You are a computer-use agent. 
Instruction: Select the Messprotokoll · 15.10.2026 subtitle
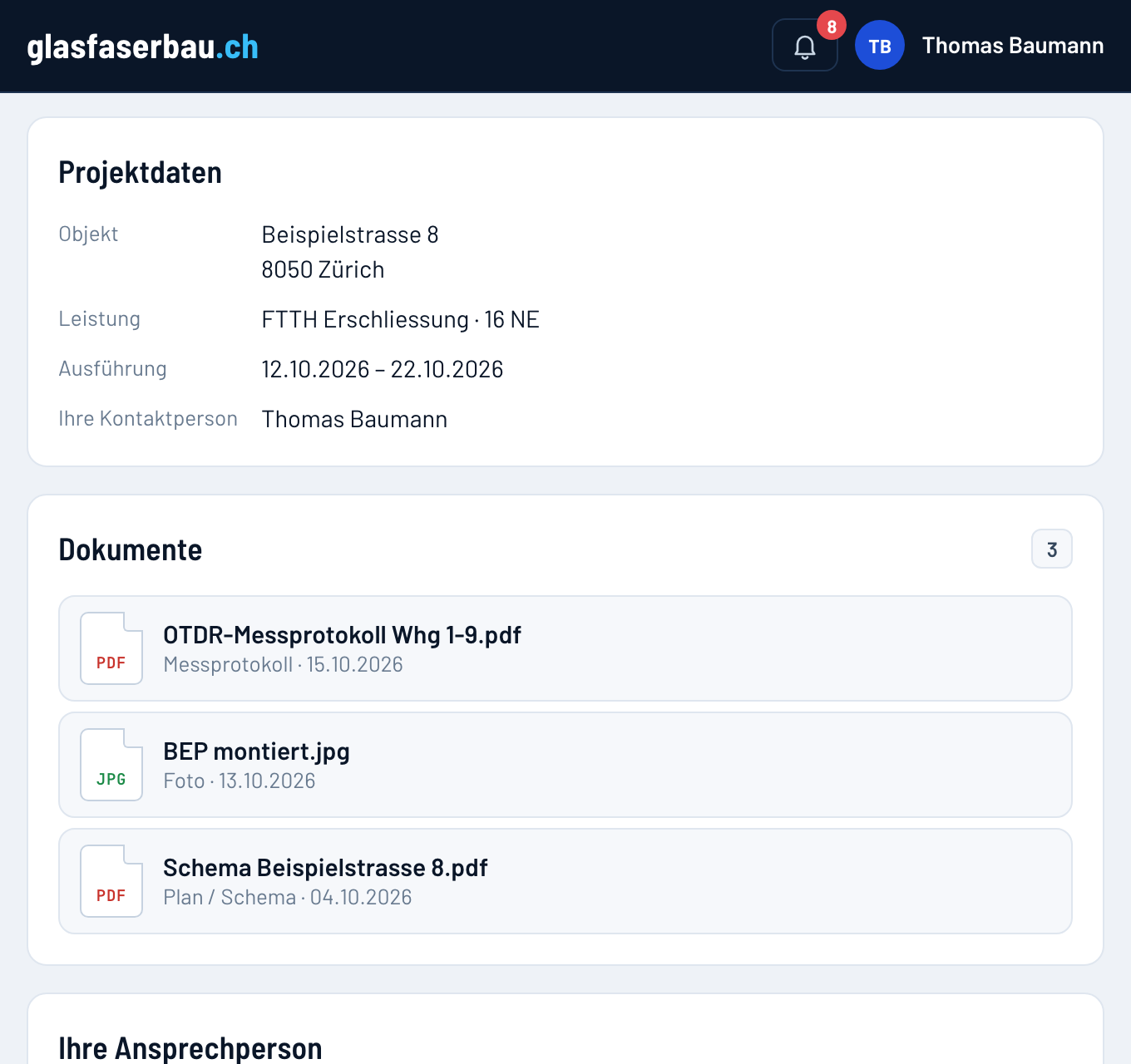pos(283,664)
